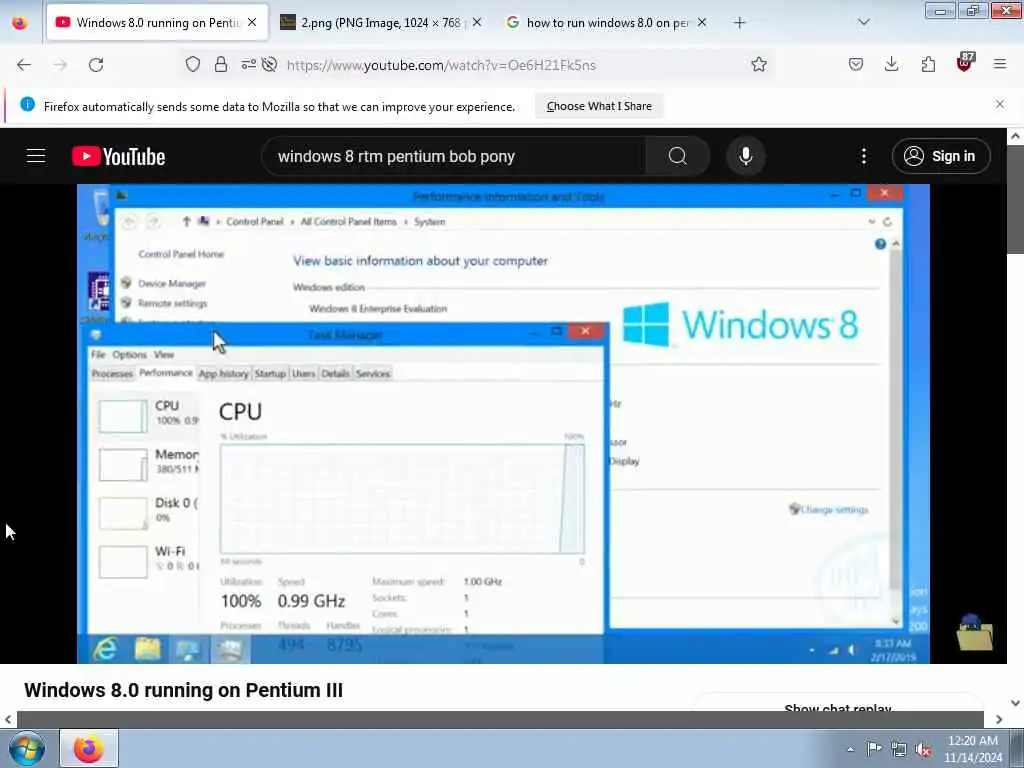Click the video title Windows 8.0 running on Pentium III
Viewport: 1024px width, 768px height.
[x=184, y=690]
